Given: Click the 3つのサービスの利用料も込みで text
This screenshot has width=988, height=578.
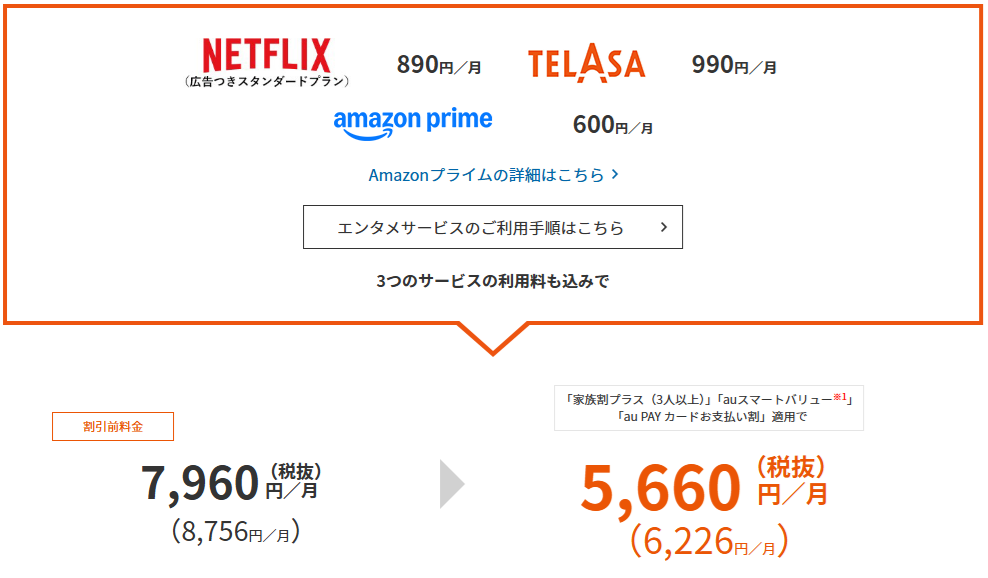Looking at the screenshot, I should tap(493, 281).
